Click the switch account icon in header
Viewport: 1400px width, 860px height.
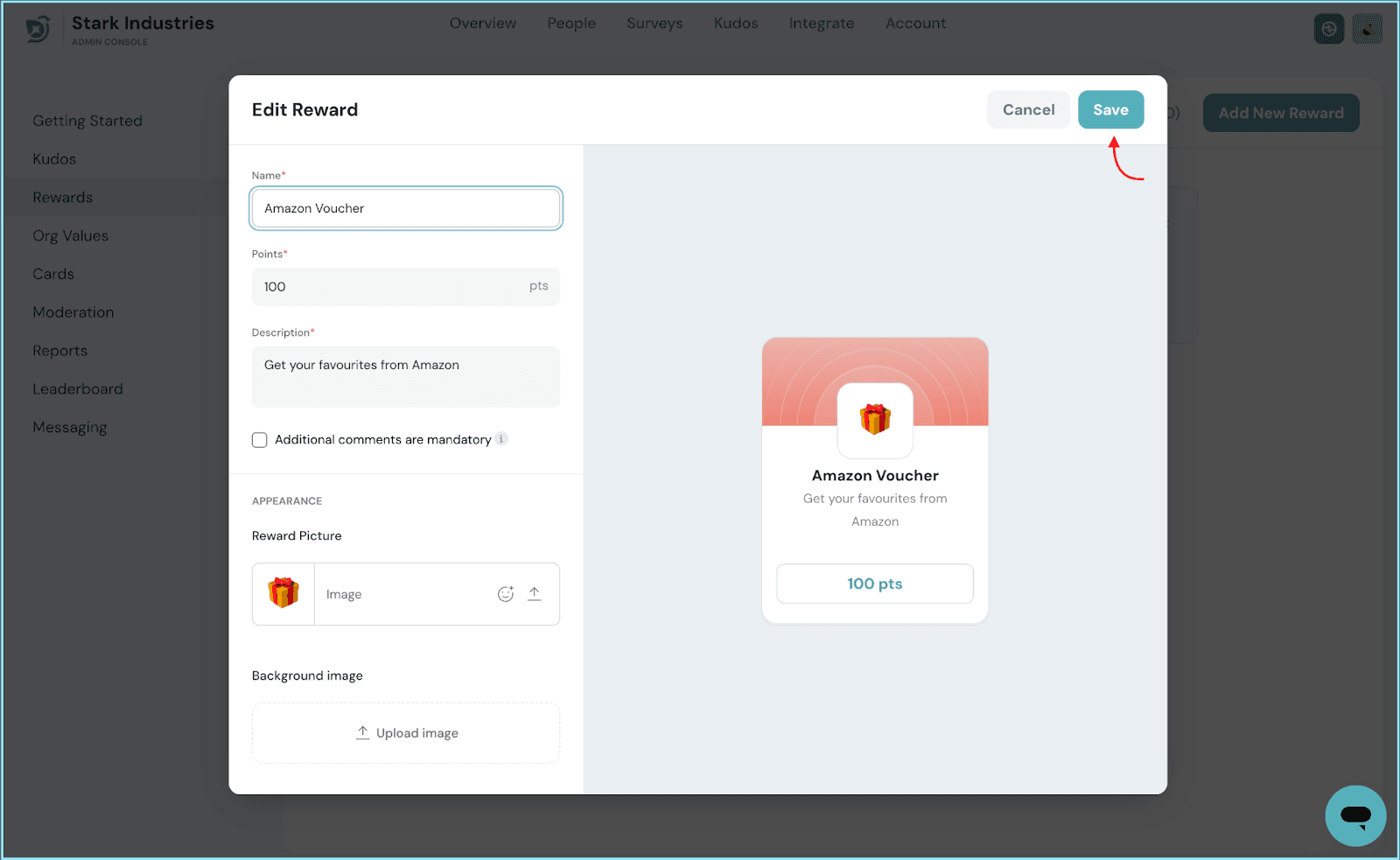point(1328,29)
